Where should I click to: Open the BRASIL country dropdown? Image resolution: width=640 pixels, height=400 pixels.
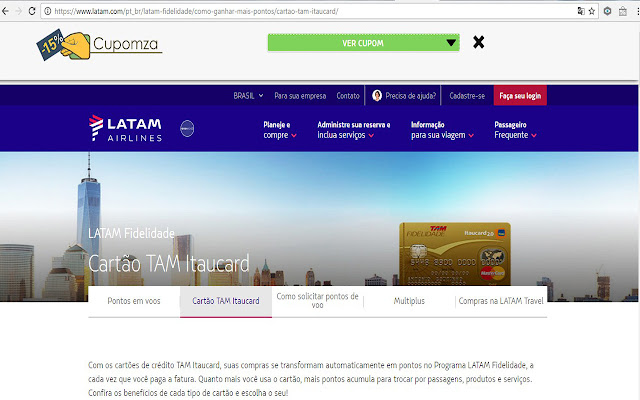pyautogui.click(x=248, y=96)
